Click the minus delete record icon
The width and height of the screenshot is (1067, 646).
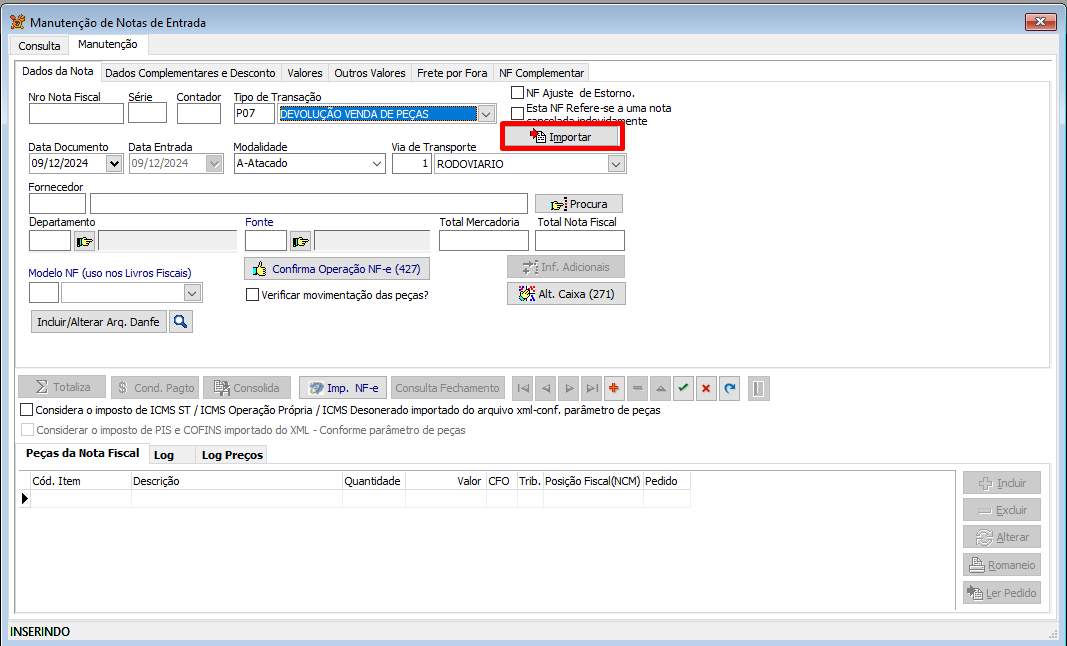pyautogui.click(x=638, y=388)
